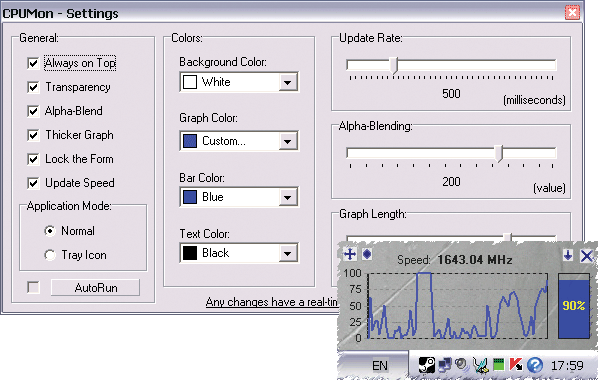This screenshot has width=598, height=380.
Task: Click the red K Kaspersky tray icon
Action: click(516, 365)
